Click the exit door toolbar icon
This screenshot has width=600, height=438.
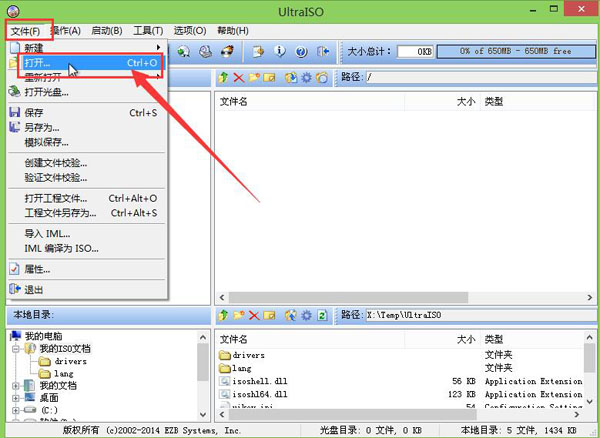(x=323, y=51)
